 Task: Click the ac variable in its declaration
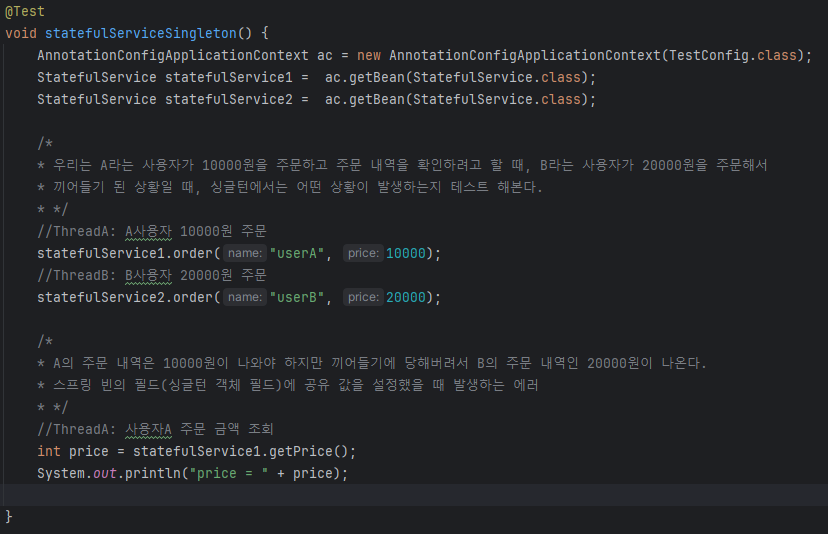click(x=325, y=55)
